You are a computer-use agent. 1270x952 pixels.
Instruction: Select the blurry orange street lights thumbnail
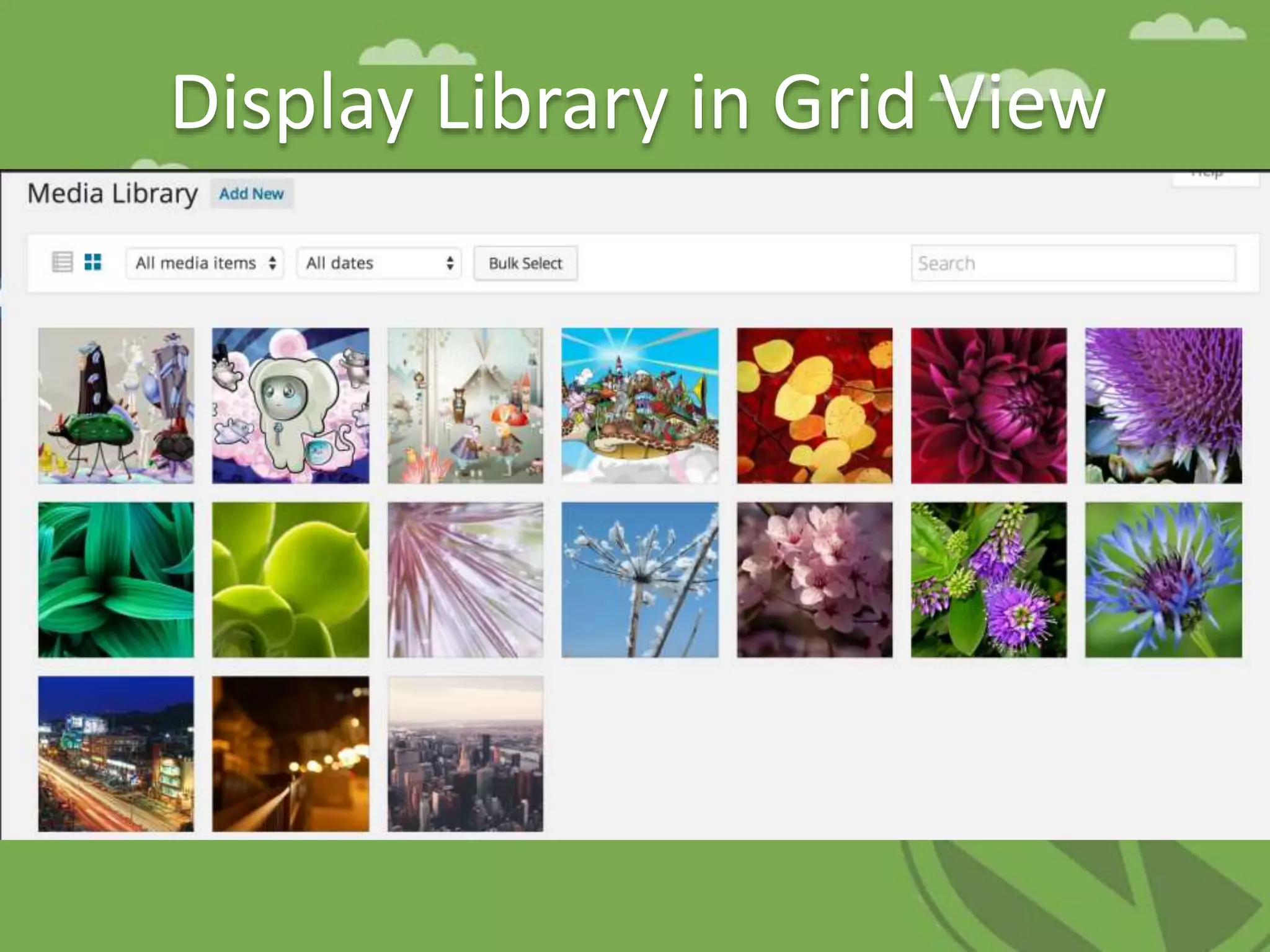(x=290, y=754)
